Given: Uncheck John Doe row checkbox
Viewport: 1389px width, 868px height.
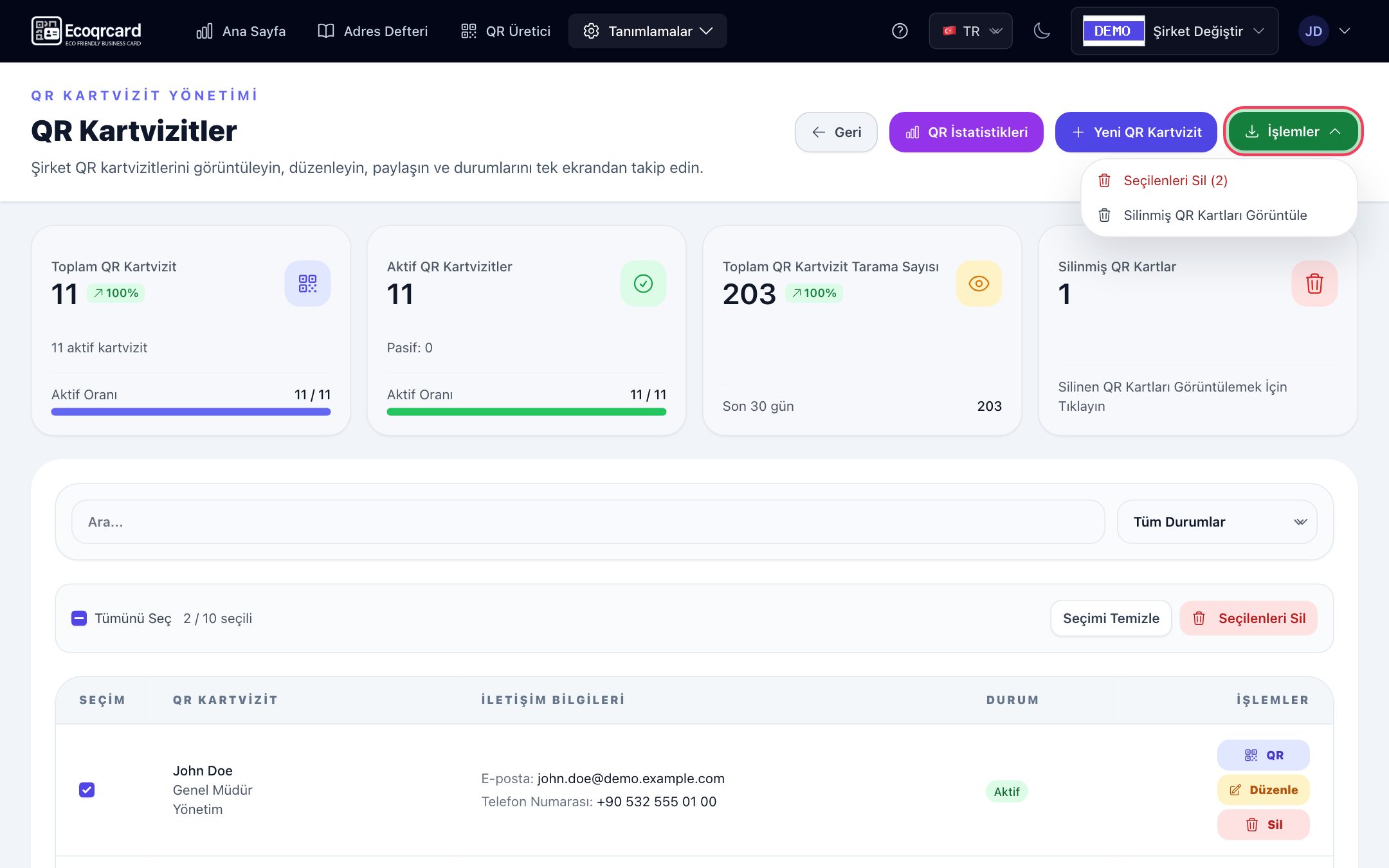Looking at the screenshot, I should coord(87,790).
